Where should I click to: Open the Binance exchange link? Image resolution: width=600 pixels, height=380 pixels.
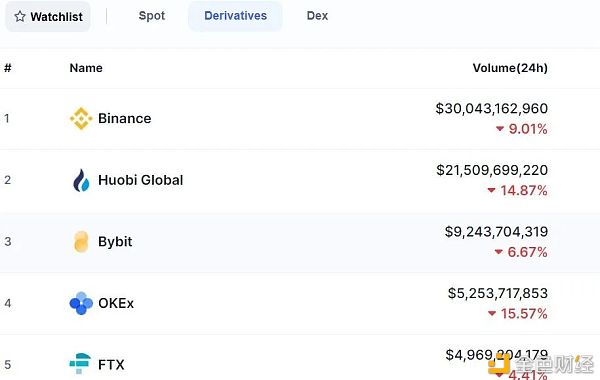click(124, 118)
